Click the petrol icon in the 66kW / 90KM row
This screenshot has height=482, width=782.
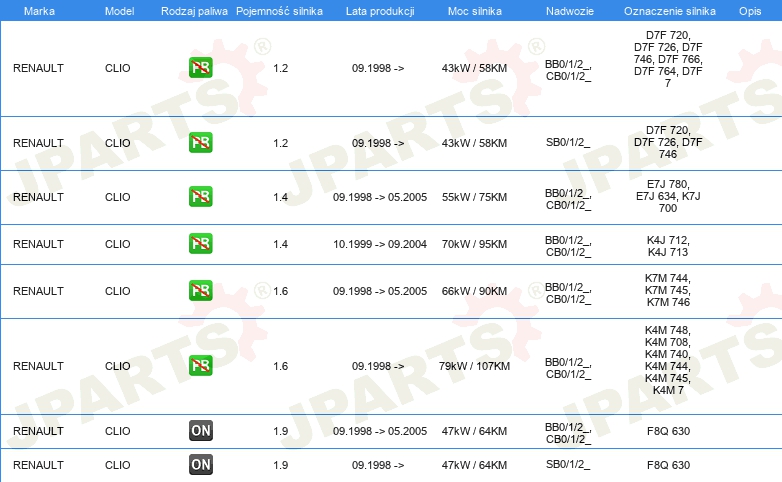(x=200, y=290)
